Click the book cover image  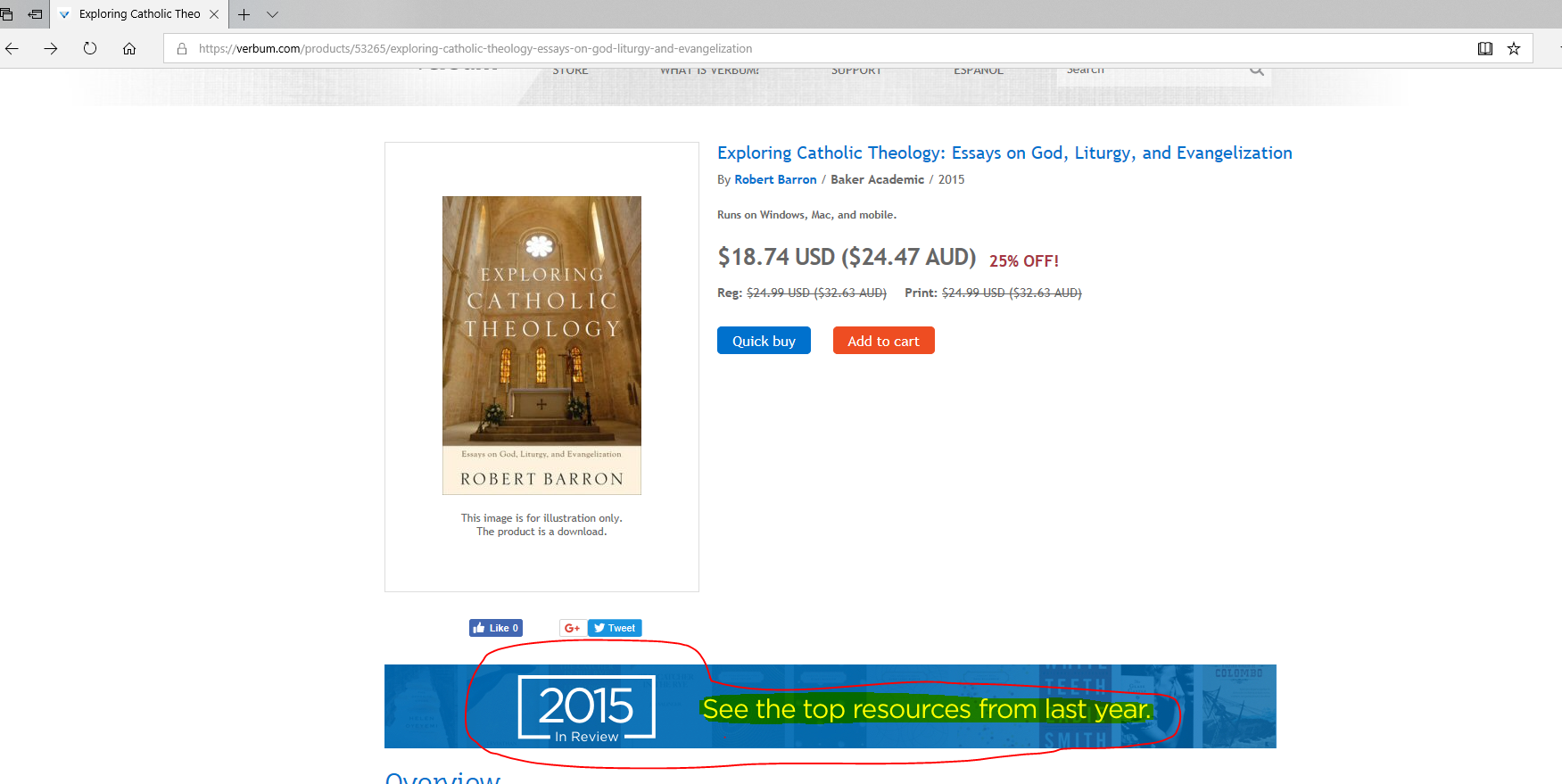coord(541,345)
